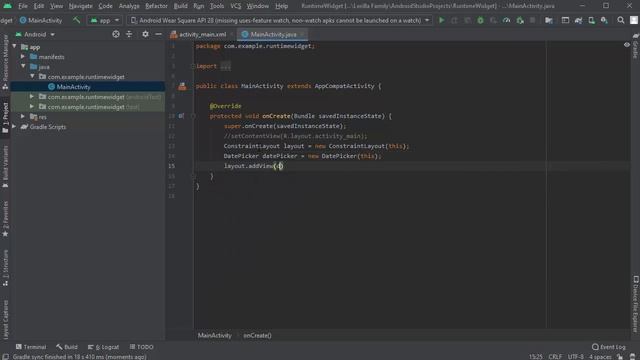Viewport: 640px width, 360px height.
Task: Expand the manifests folder
Action: tap(23, 57)
